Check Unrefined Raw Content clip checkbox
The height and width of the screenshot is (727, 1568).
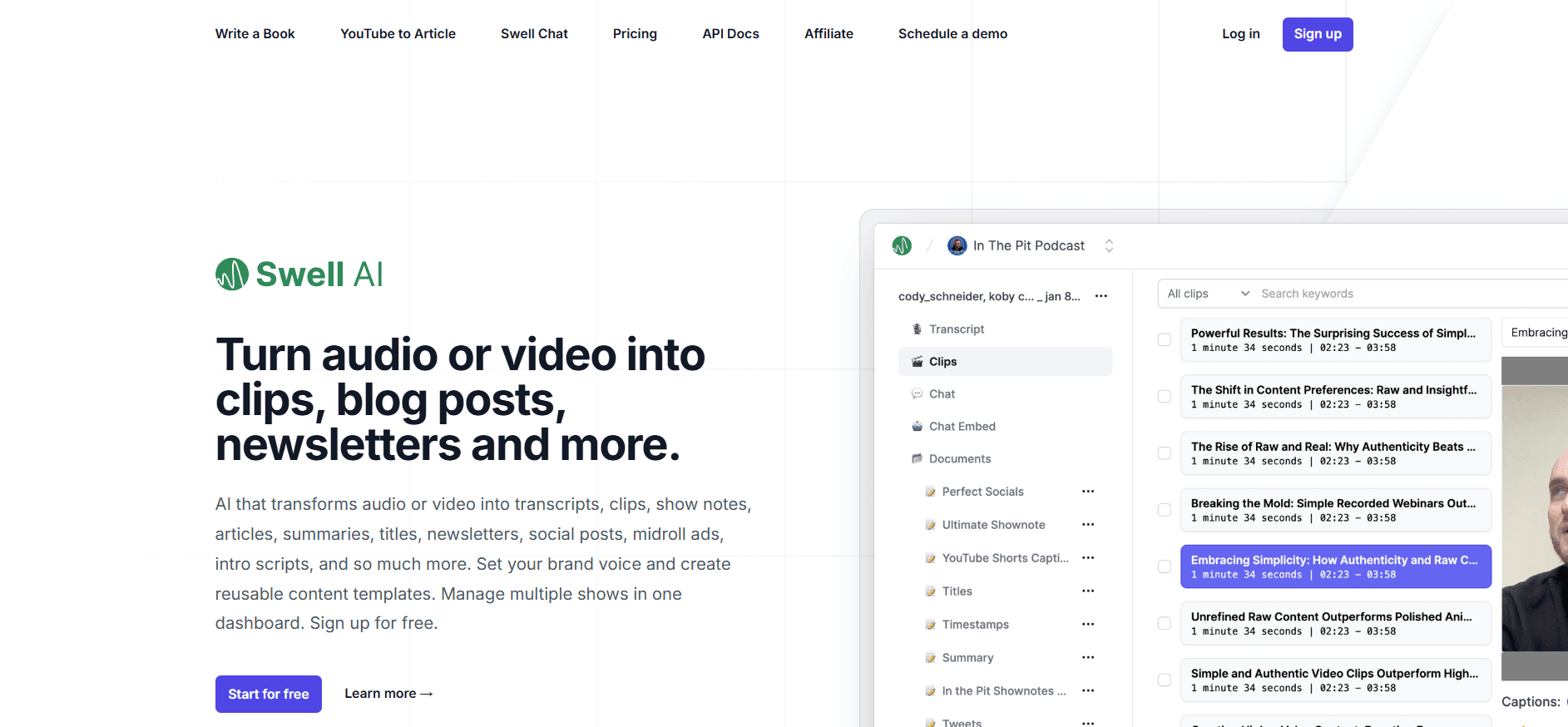point(1165,623)
